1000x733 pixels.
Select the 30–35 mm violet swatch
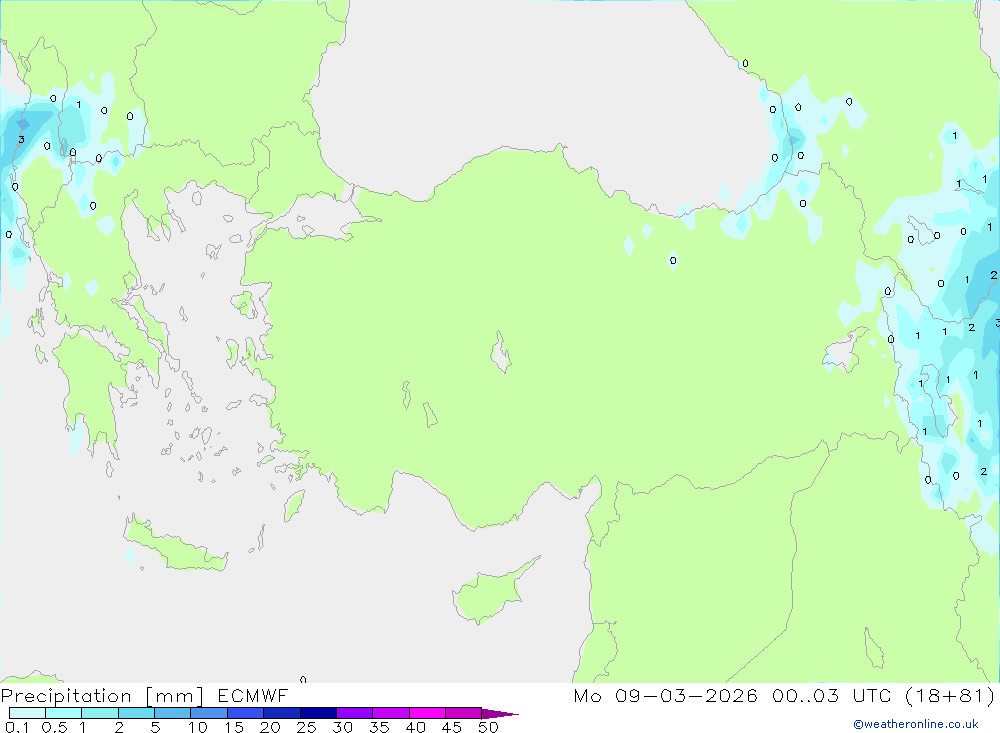354,713
